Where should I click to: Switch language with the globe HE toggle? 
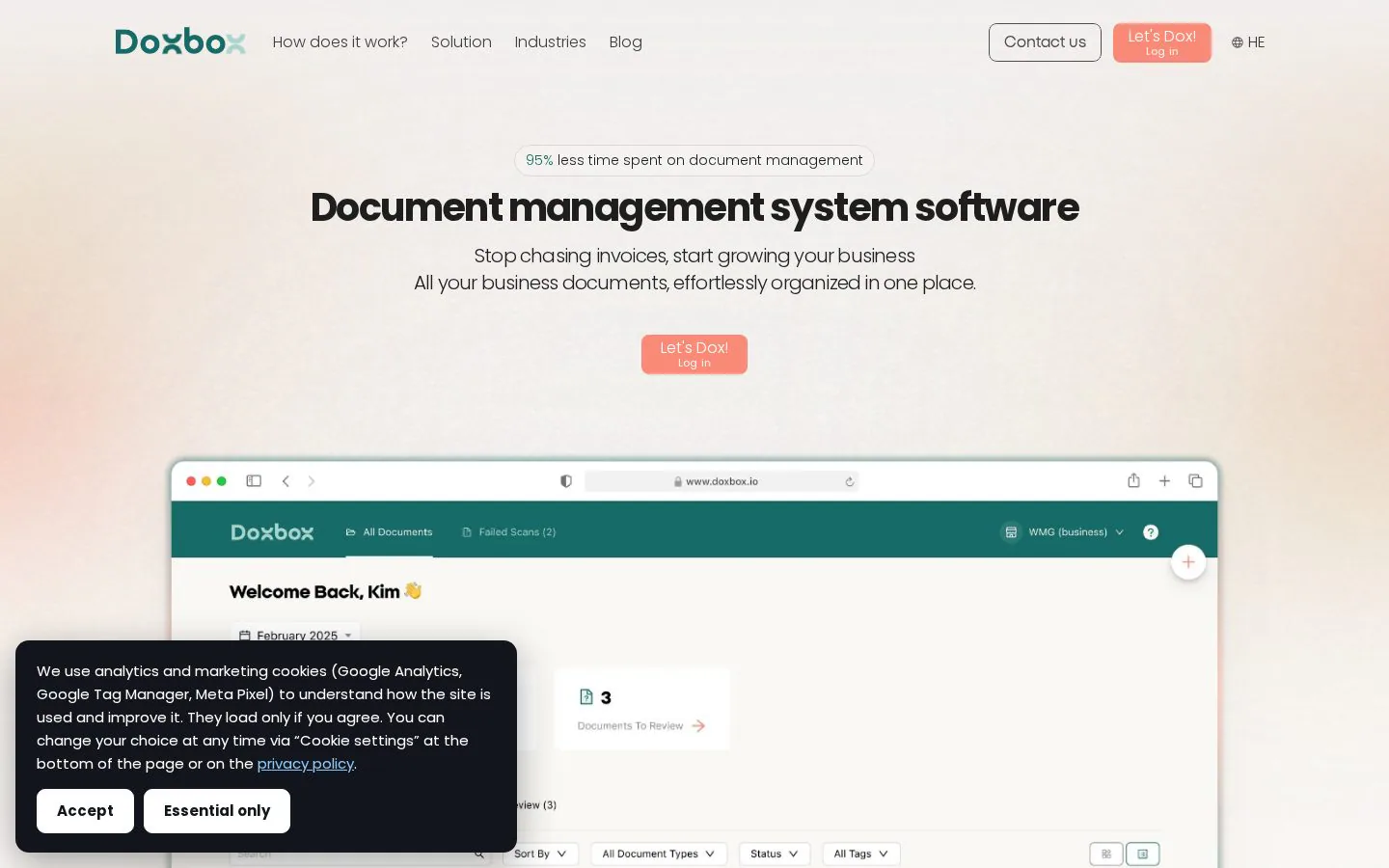pyautogui.click(x=1248, y=42)
